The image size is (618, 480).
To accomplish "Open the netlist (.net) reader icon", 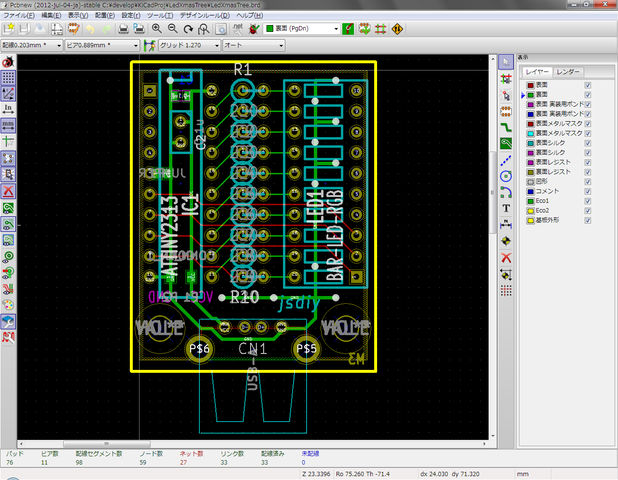I will pyautogui.click(x=238, y=29).
